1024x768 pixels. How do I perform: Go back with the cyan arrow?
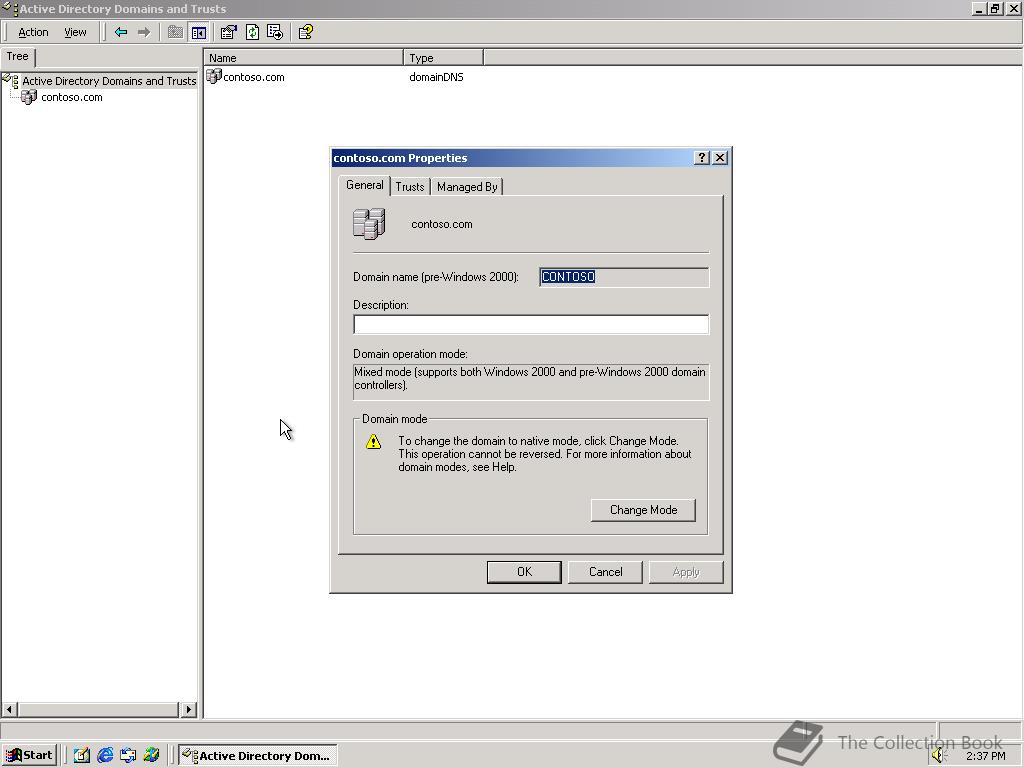[x=121, y=32]
